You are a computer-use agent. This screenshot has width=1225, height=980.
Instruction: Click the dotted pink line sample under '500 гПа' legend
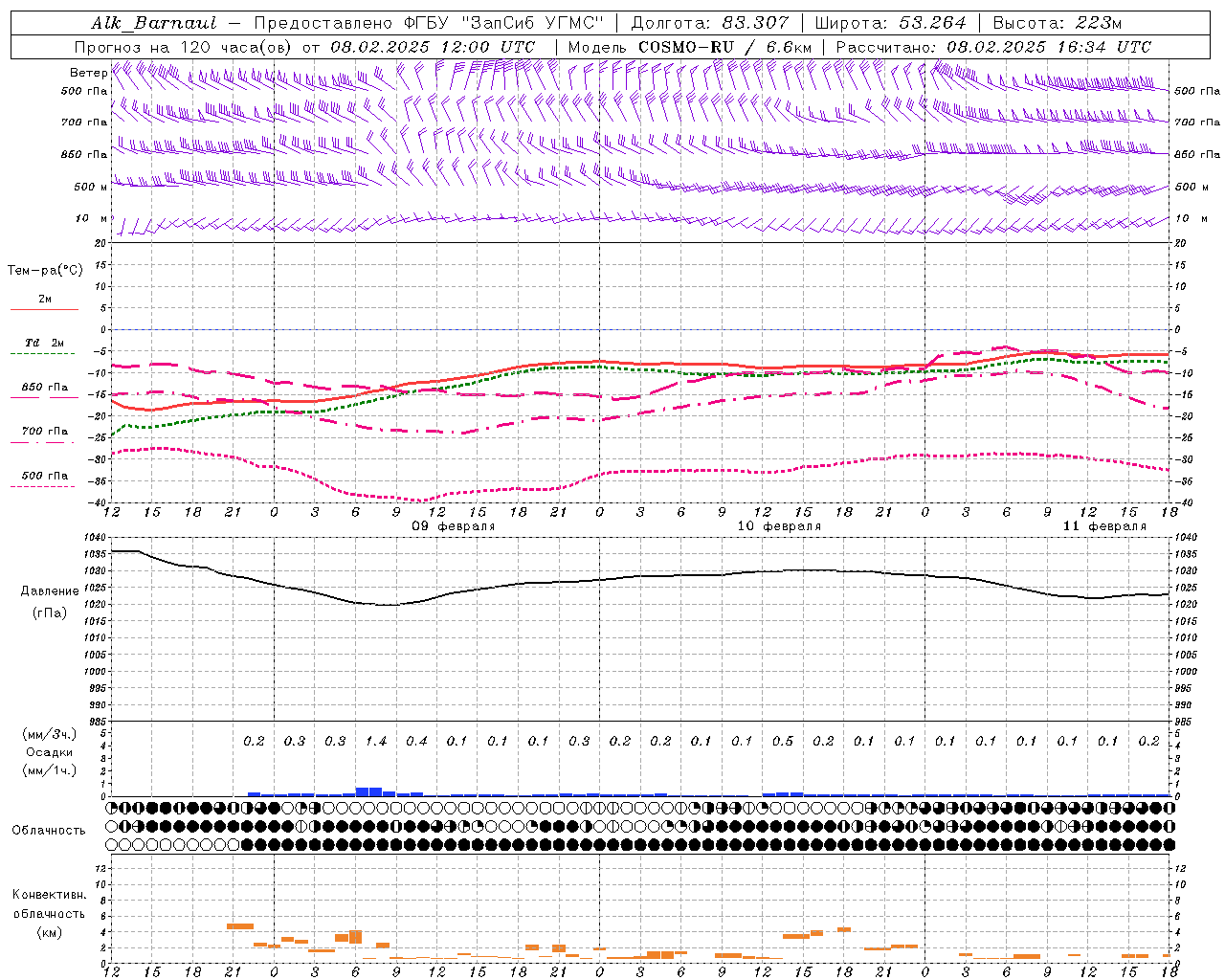[43, 486]
